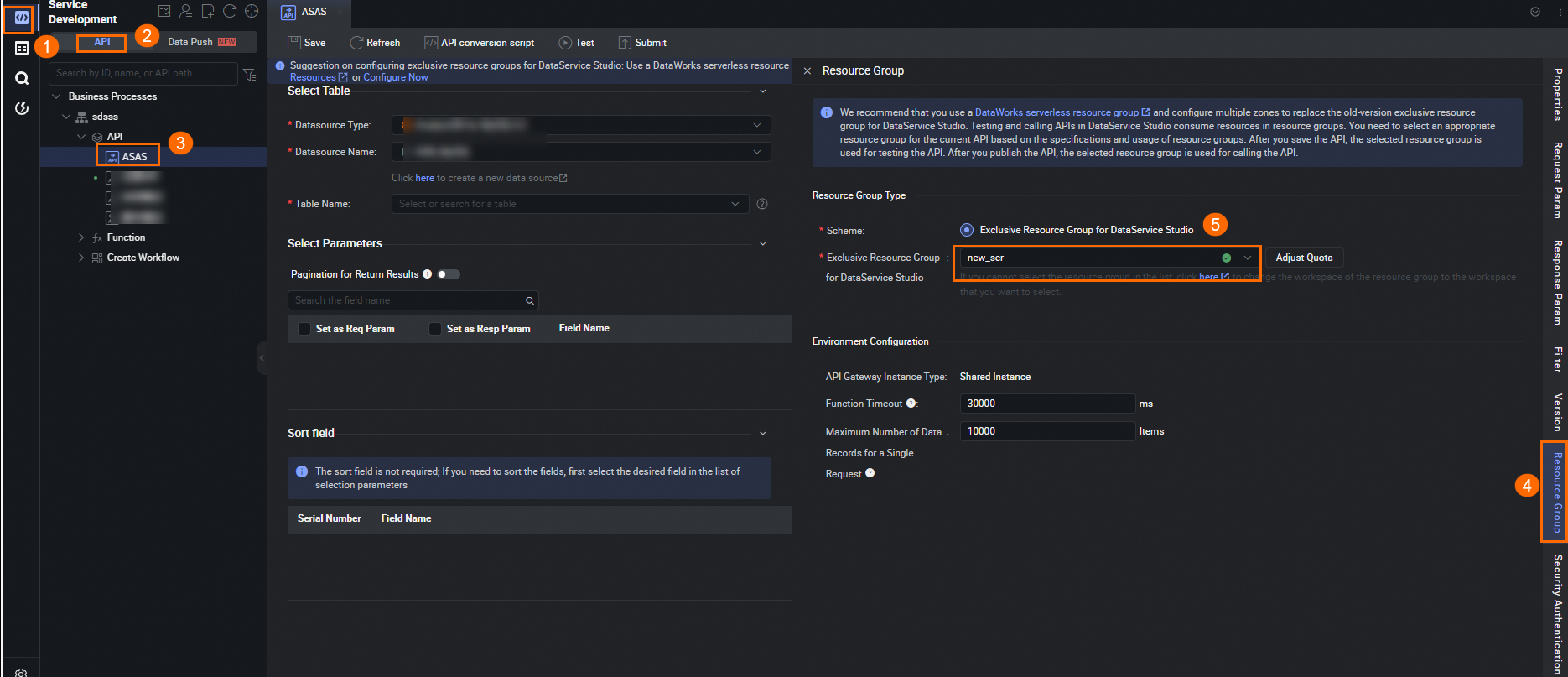Click info icon beside Pagination for Return Results
This screenshot has width=1568, height=677.
click(x=428, y=274)
